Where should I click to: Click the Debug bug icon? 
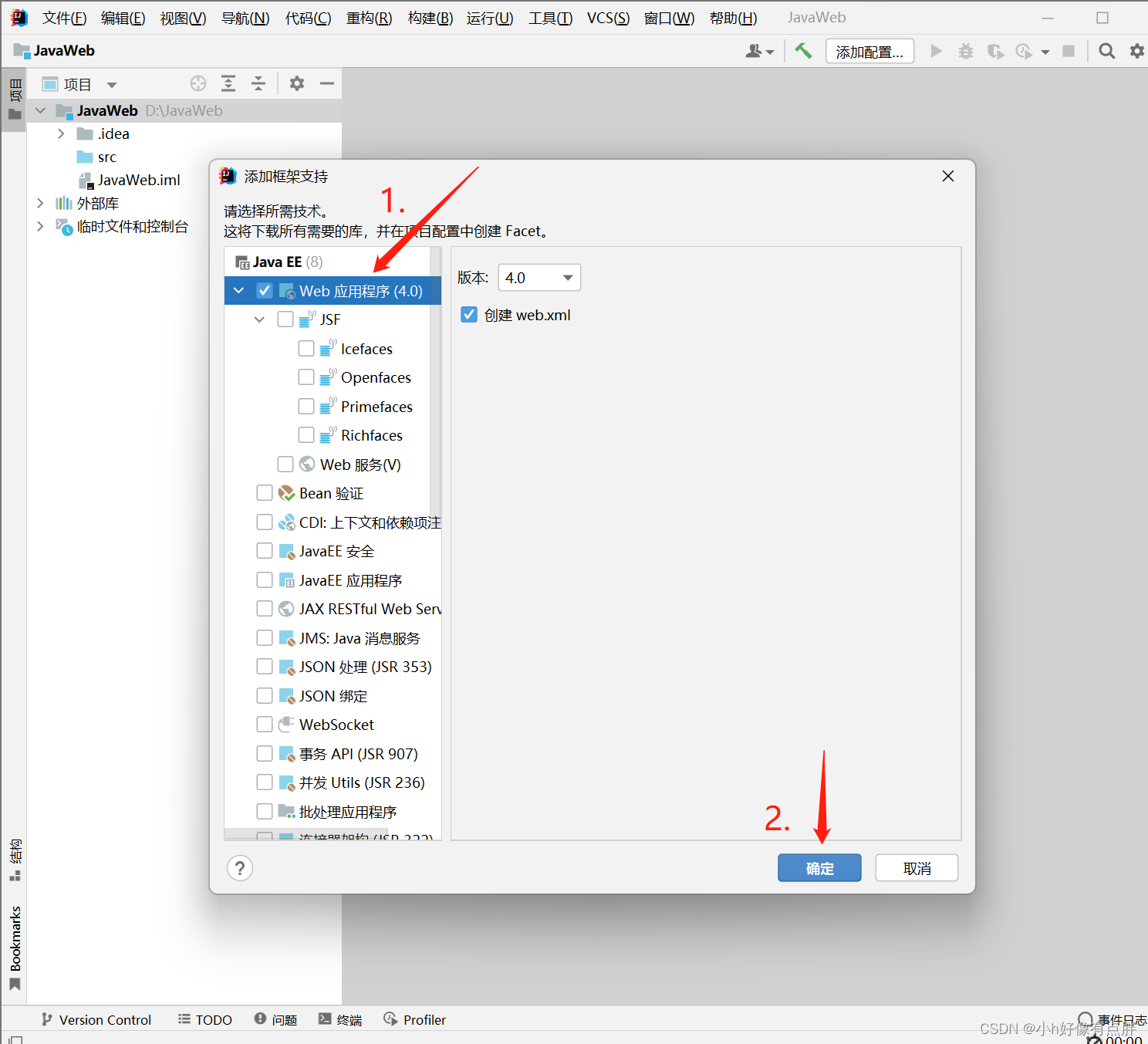tap(965, 51)
